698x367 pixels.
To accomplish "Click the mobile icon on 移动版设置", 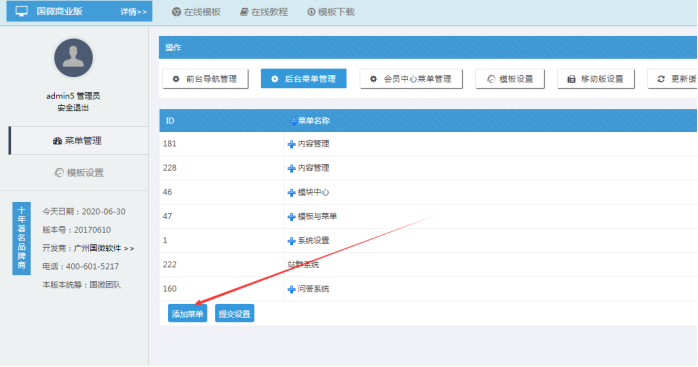I will tap(571, 79).
